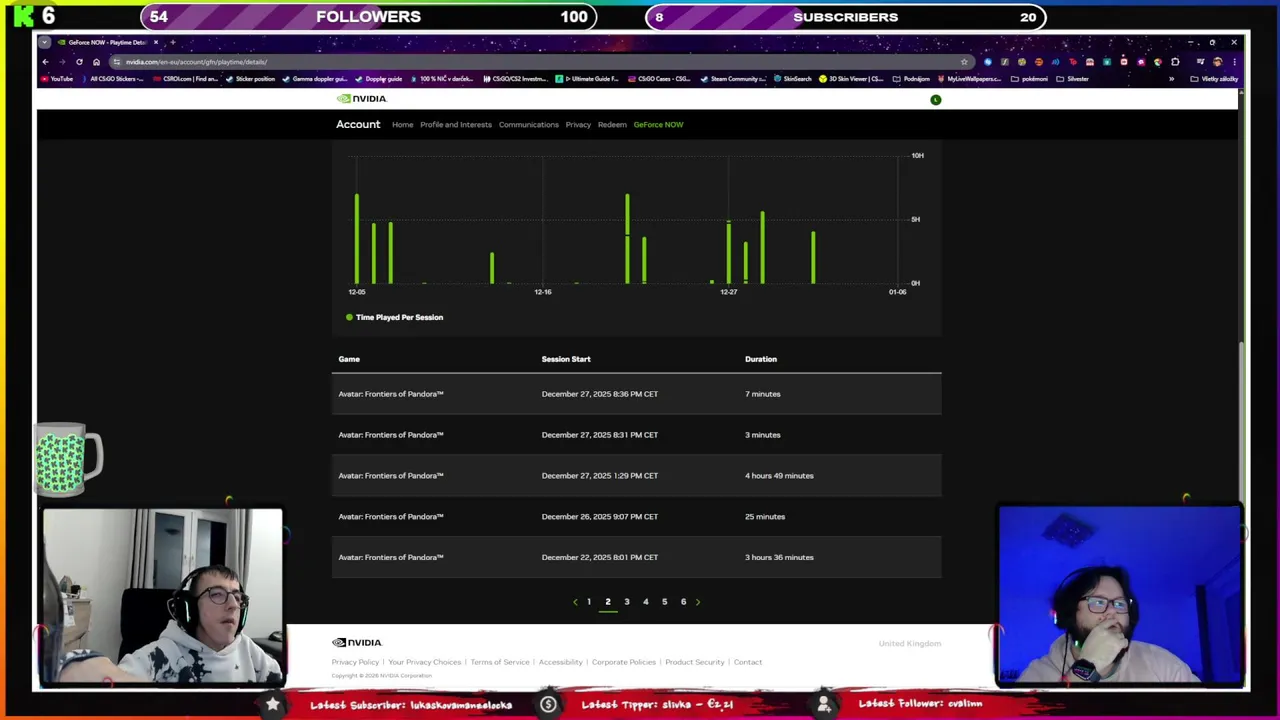The image size is (1280, 720).
Task: Open the 3D Skin Viewer bookmark
Action: tap(850, 79)
